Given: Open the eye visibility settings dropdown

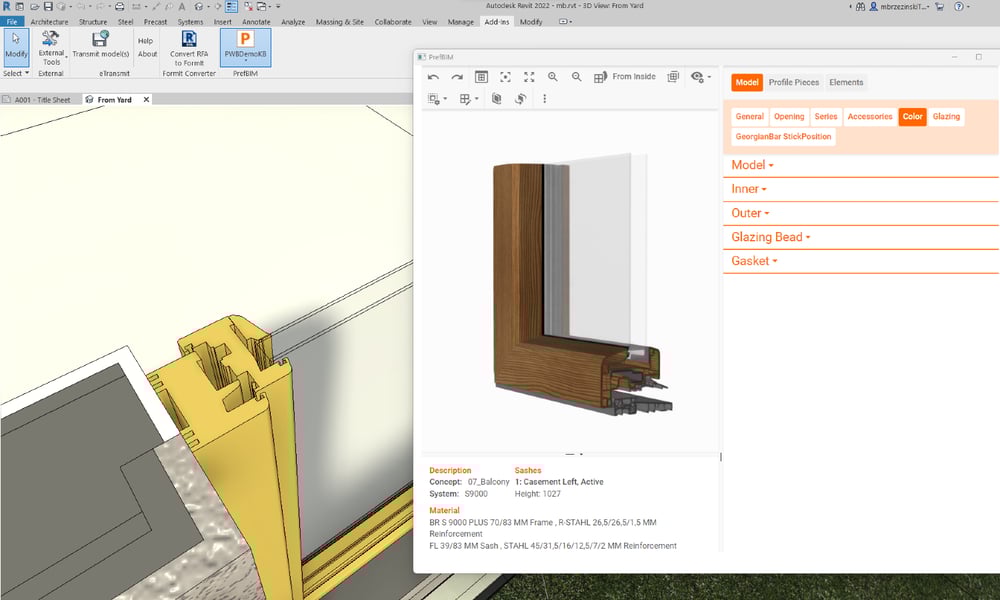Looking at the screenshot, I should [701, 77].
